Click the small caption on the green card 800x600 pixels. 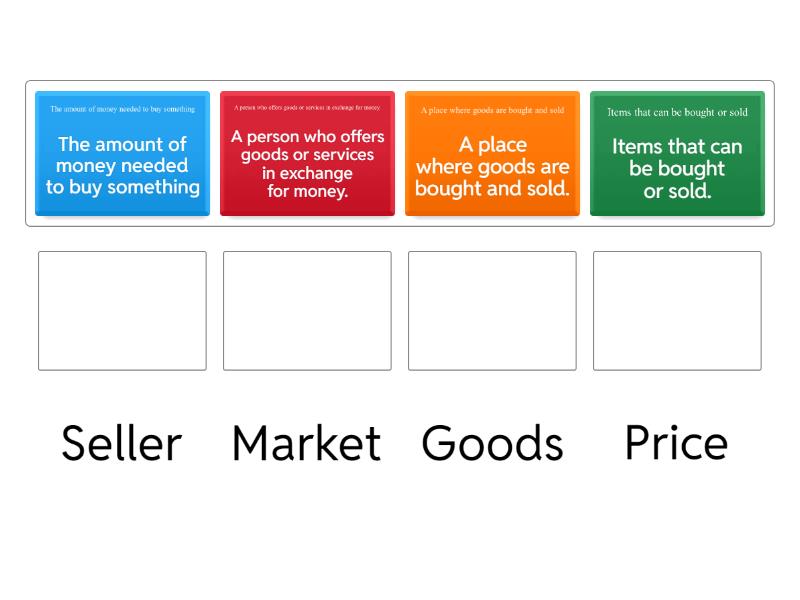(x=677, y=112)
